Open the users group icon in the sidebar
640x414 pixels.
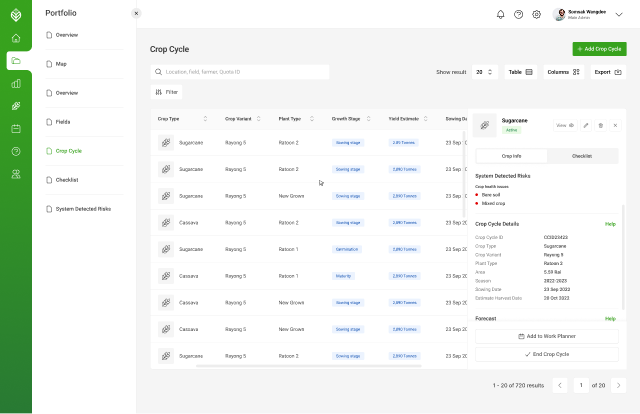click(x=16, y=174)
